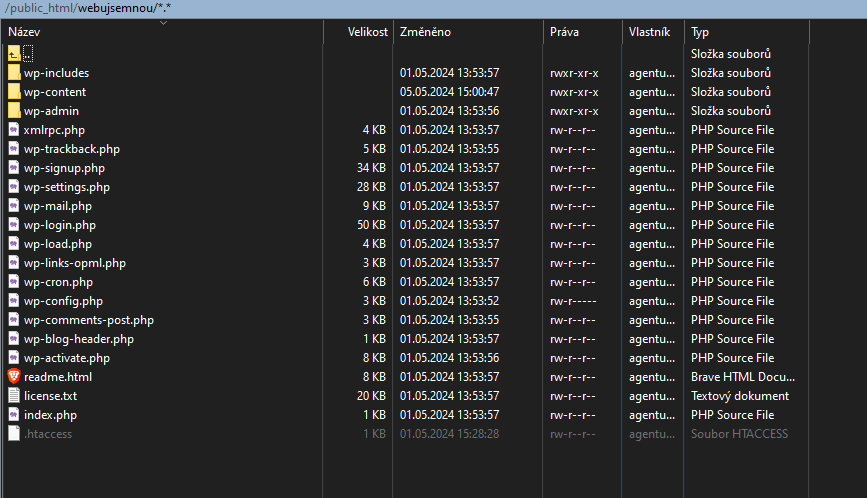Select the wp-config.php file name
Viewport: 867px width, 498px height.
64,301
